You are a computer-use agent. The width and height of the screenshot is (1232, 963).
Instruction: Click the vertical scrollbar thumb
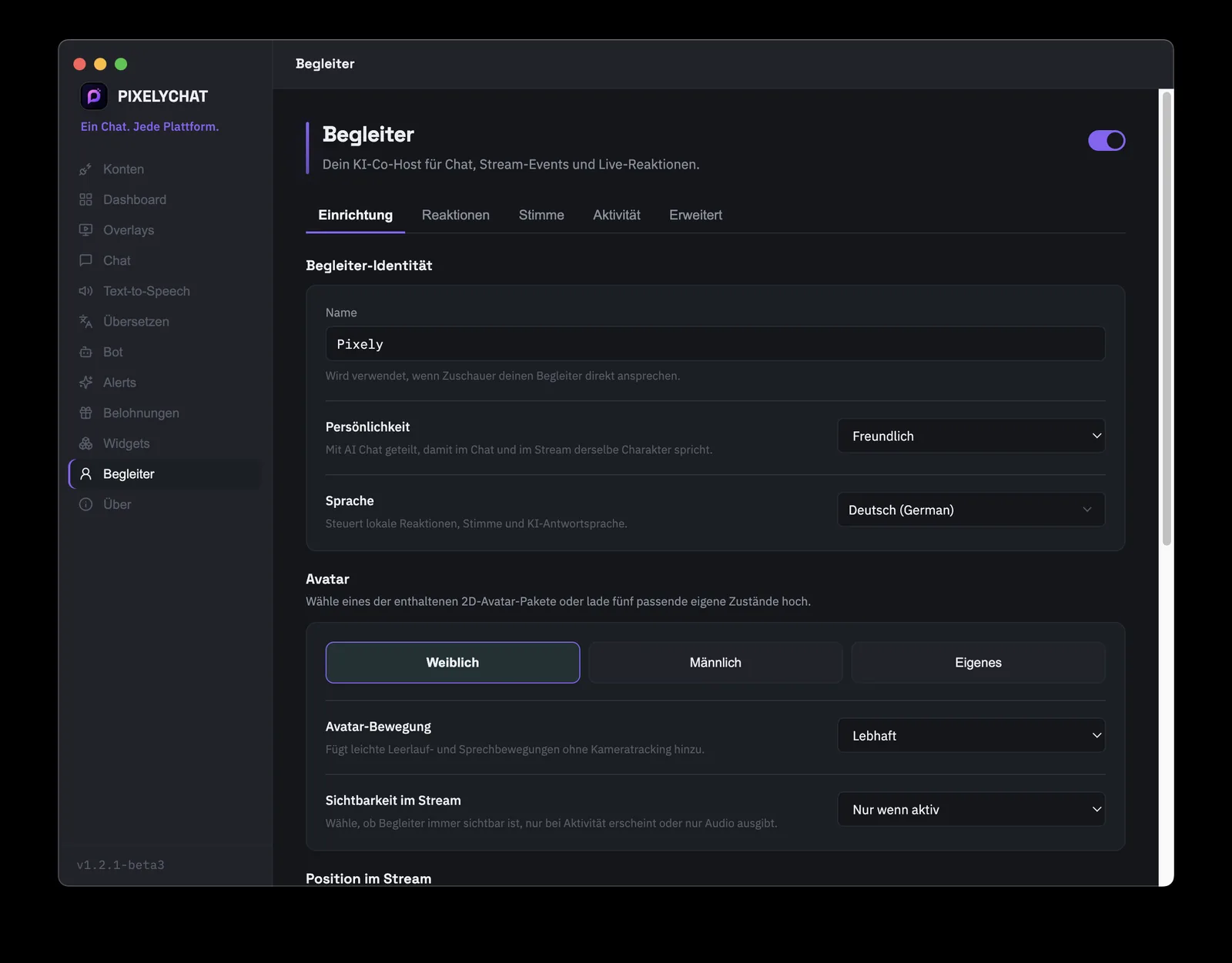coord(1167,319)
